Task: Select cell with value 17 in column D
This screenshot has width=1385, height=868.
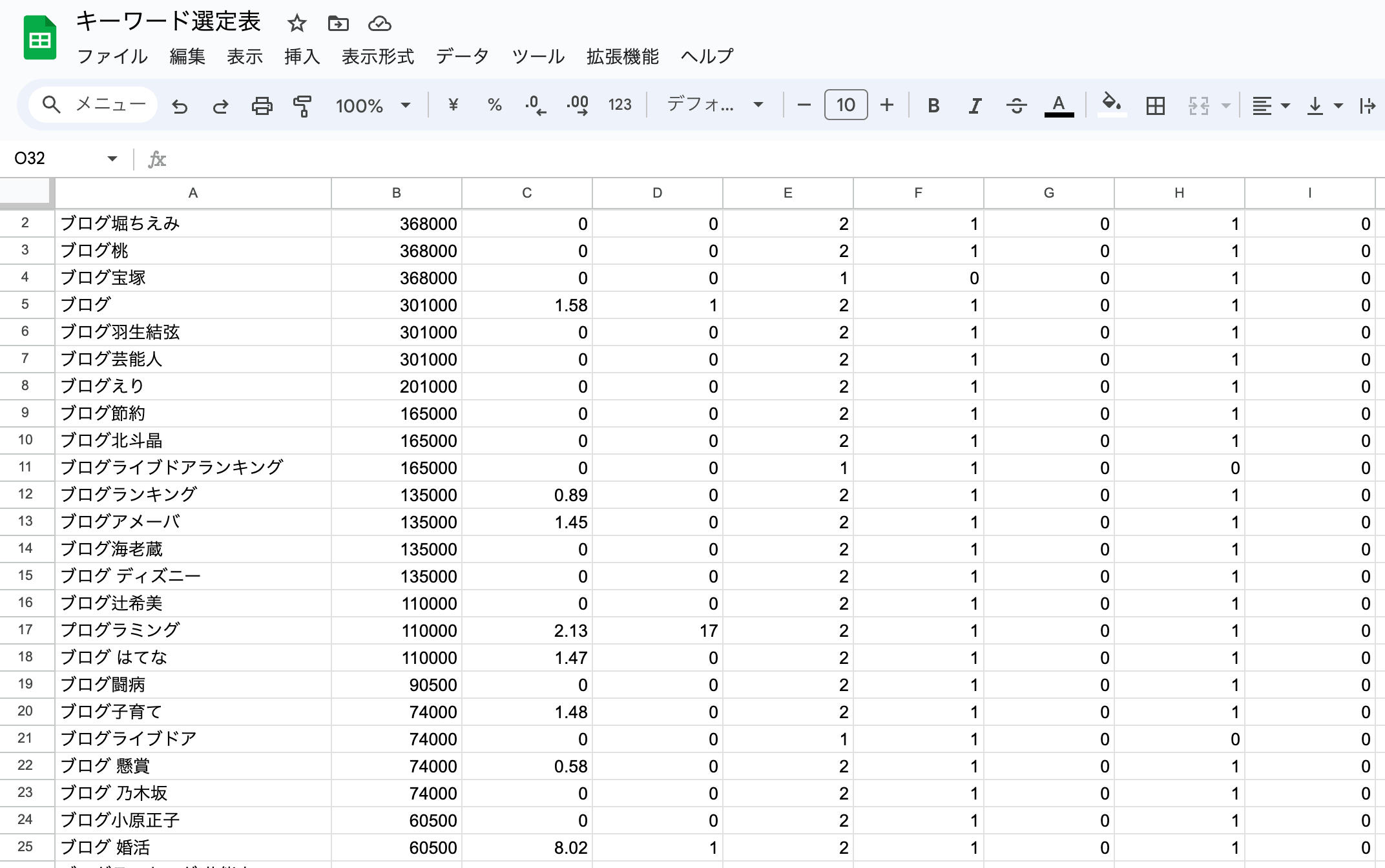Action: click(x=658, y=630)
